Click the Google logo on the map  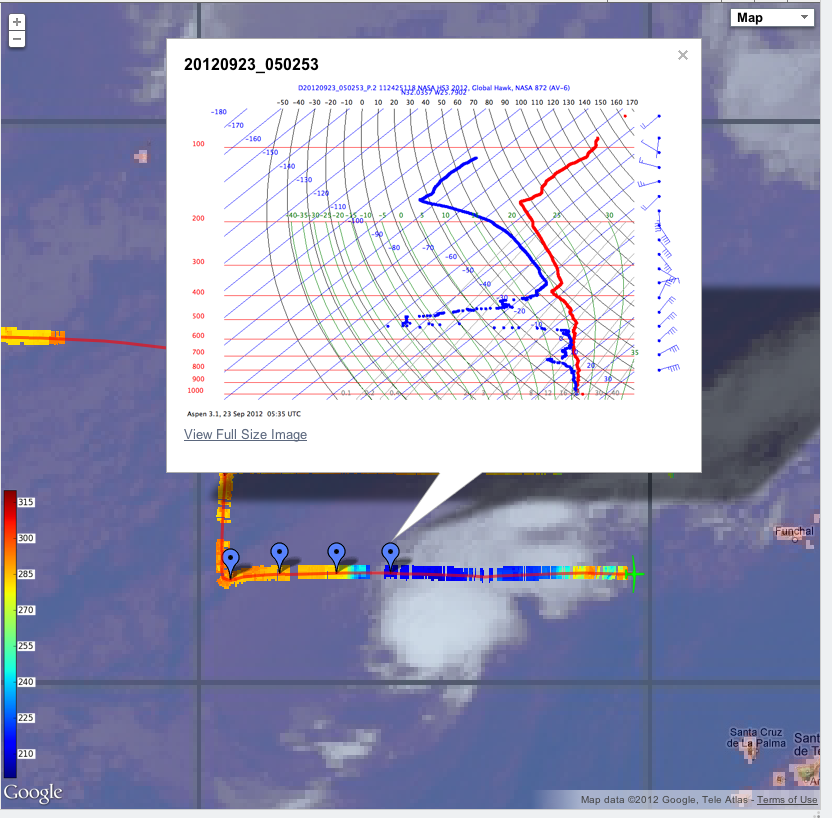tap(32, 793)
